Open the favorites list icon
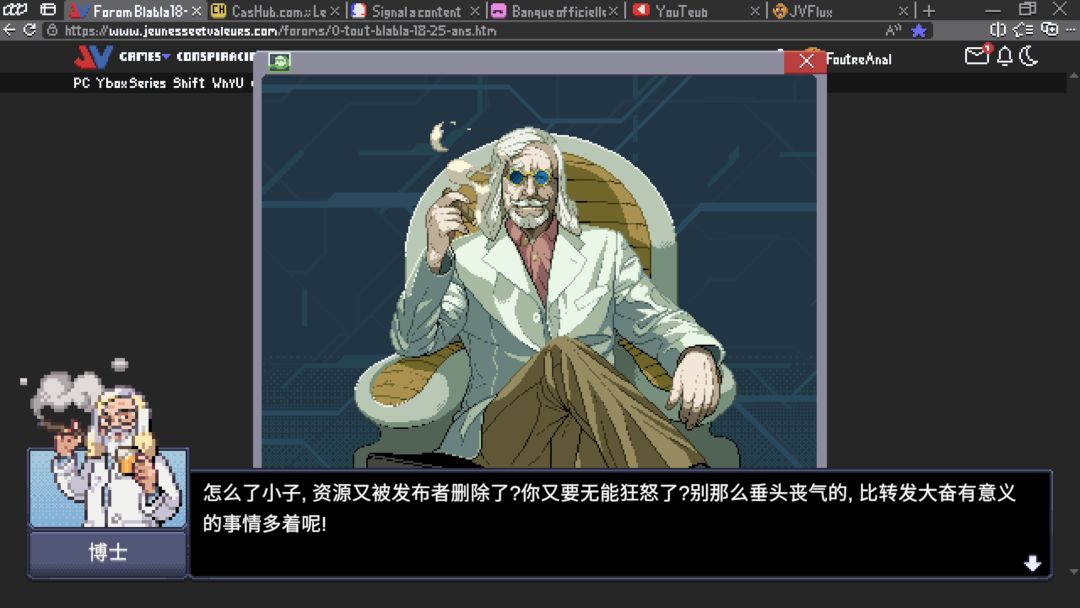 (x=1023, y=30)
